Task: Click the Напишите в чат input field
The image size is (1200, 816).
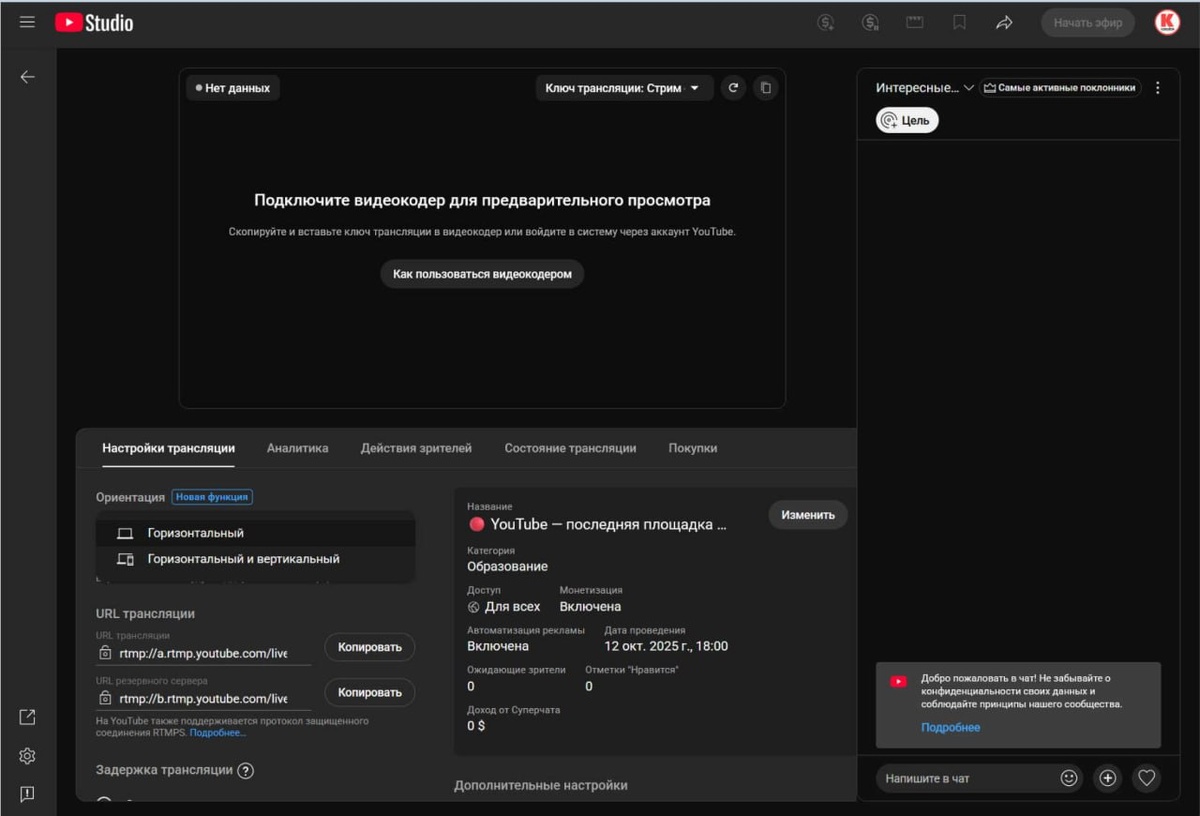Action: (968, 778)
